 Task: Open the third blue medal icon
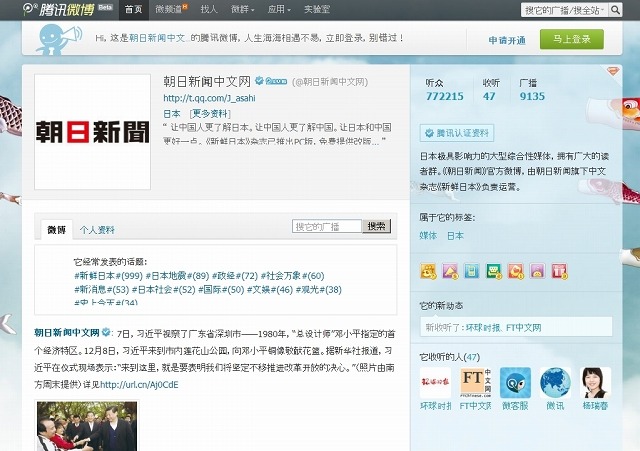coord(471,271)
